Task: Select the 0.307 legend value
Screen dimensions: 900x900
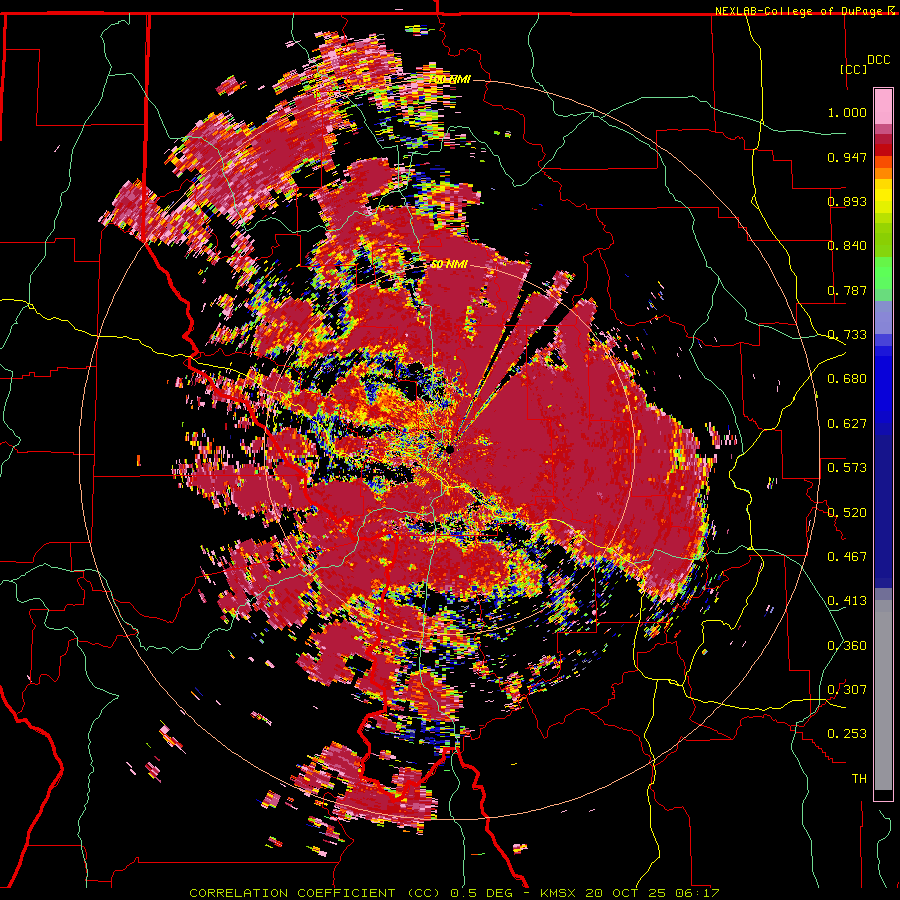Action: [847, 689]
